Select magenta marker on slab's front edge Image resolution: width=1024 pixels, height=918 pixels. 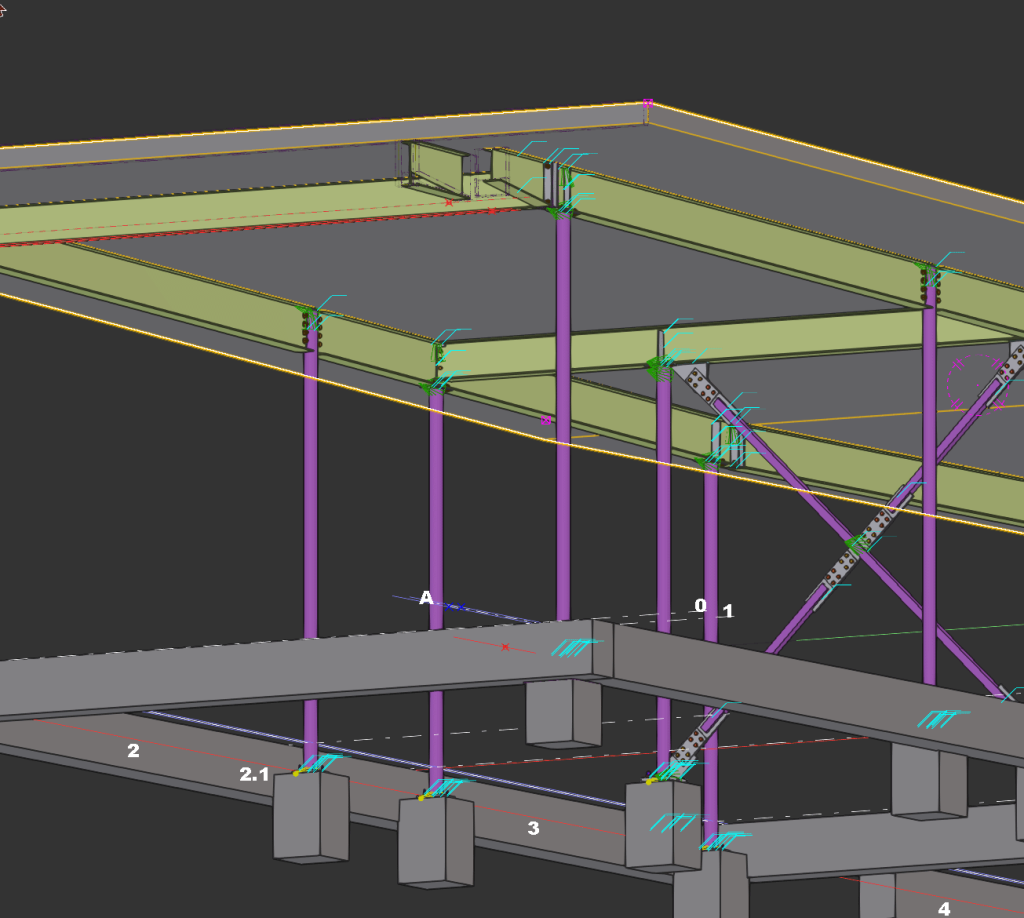(546, 420)
